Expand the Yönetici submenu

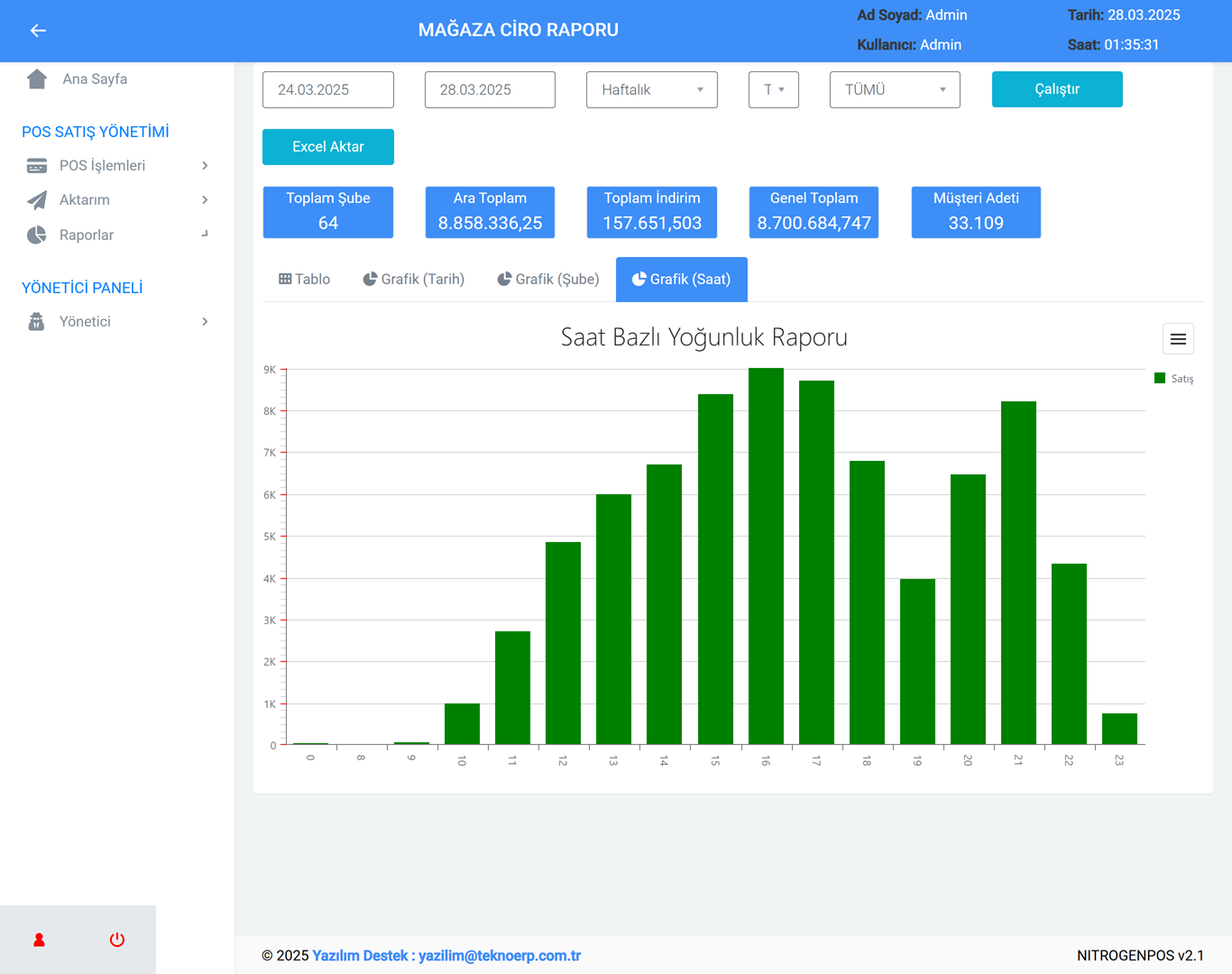(x=205, y=322)
